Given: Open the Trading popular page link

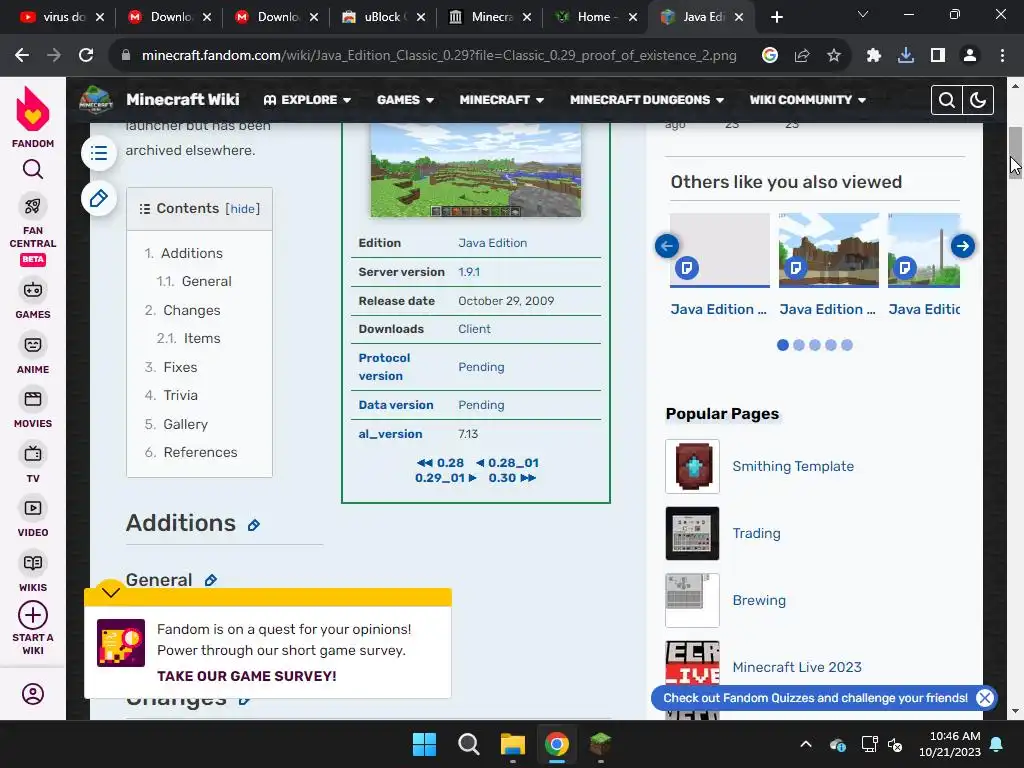Looking at the screenshot, I should [x=756, y=534].
